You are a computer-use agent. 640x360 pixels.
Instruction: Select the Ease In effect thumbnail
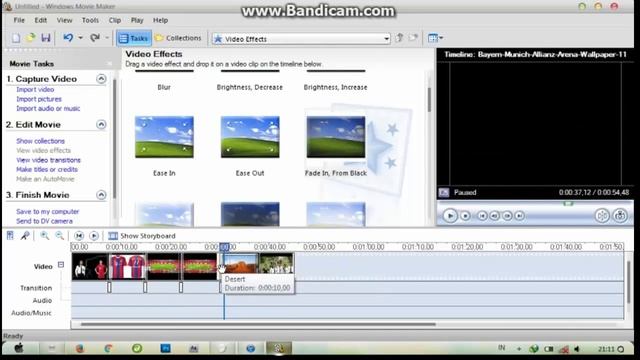coord(164,137)
